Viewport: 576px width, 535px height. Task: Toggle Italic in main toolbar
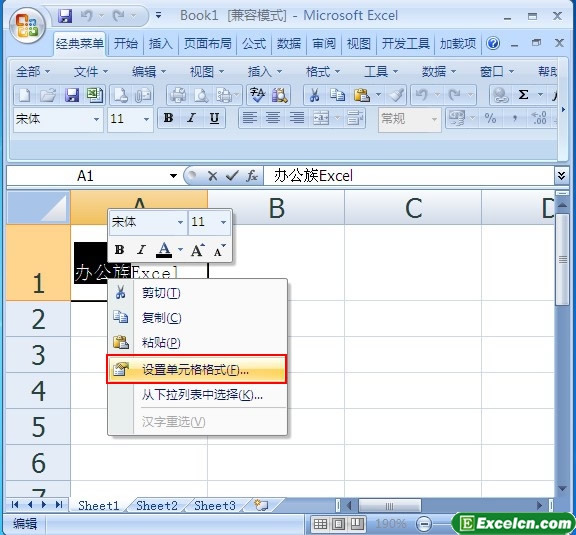191,118
